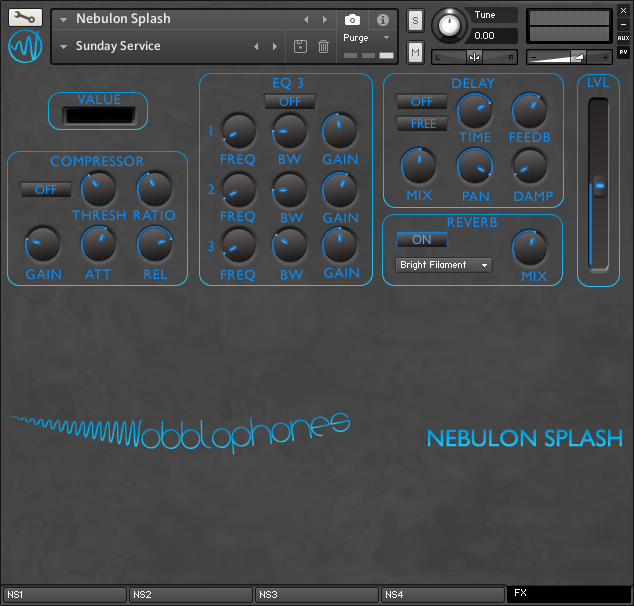Click the output volume slider in header
The width and height of the screenshot is (634, 606).
(x=569, y=57)
